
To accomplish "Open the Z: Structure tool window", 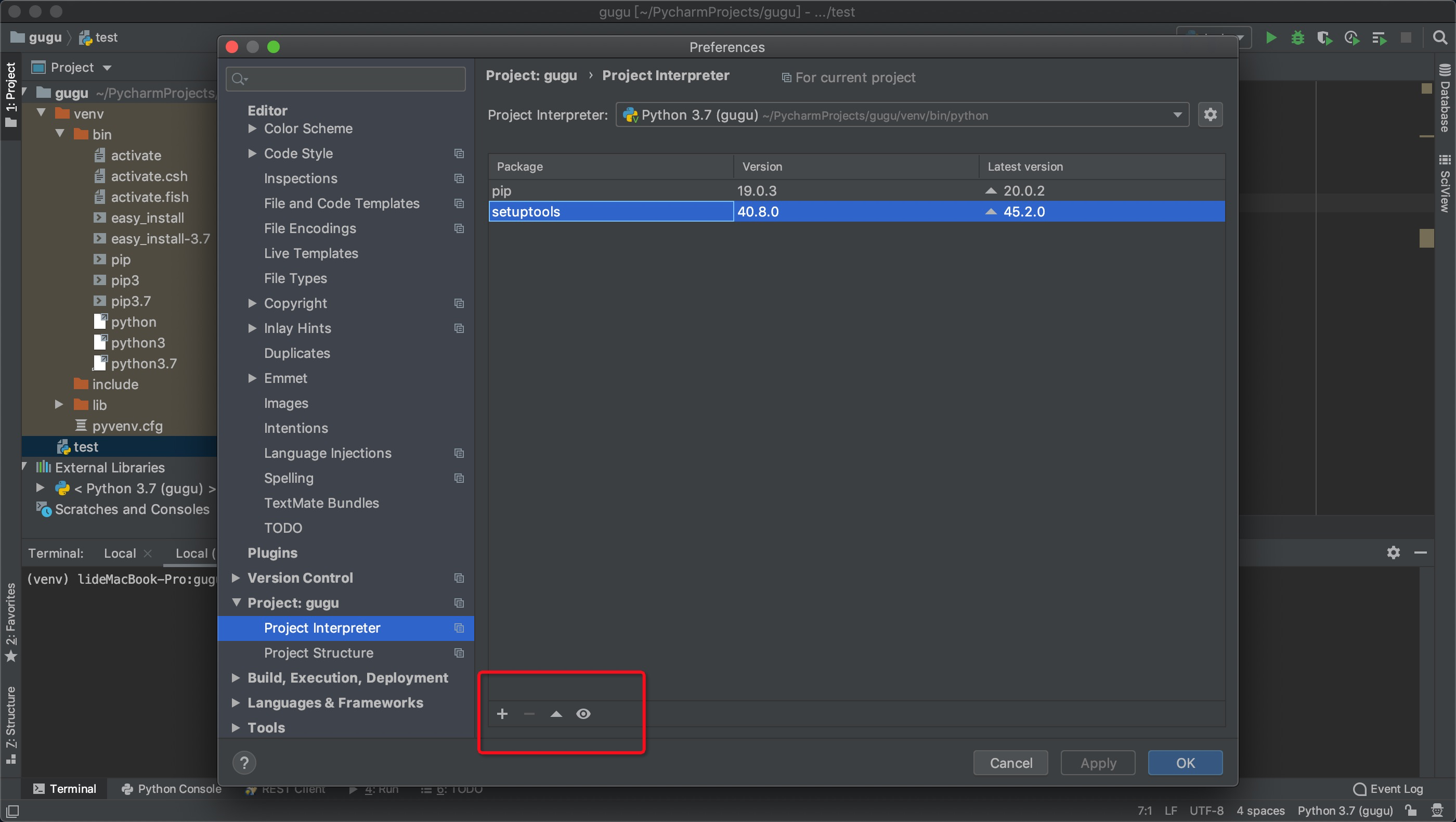I will (x=11, y=725).
